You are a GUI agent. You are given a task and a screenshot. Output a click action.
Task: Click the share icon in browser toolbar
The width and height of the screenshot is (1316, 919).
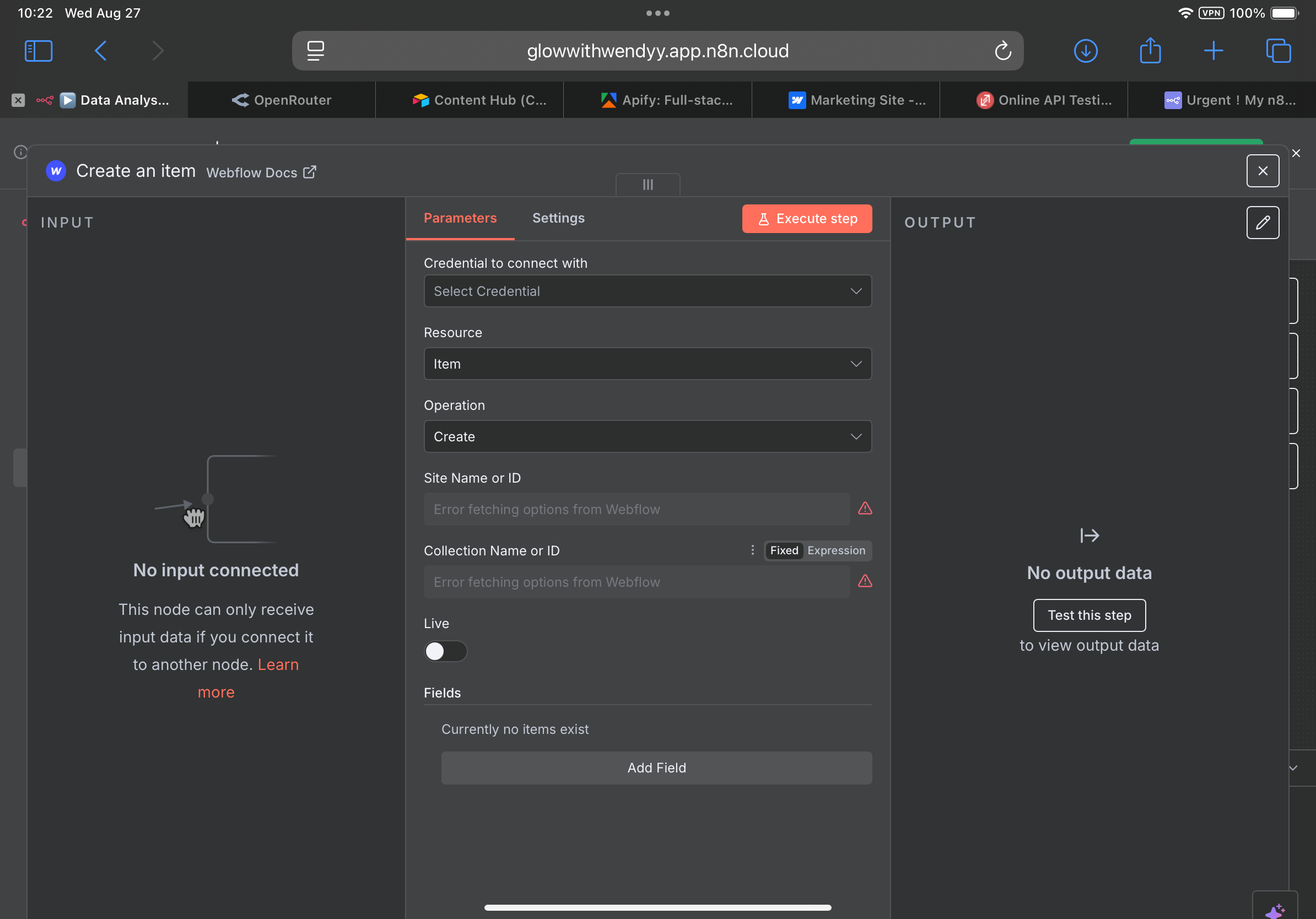tap(1150, 51)
